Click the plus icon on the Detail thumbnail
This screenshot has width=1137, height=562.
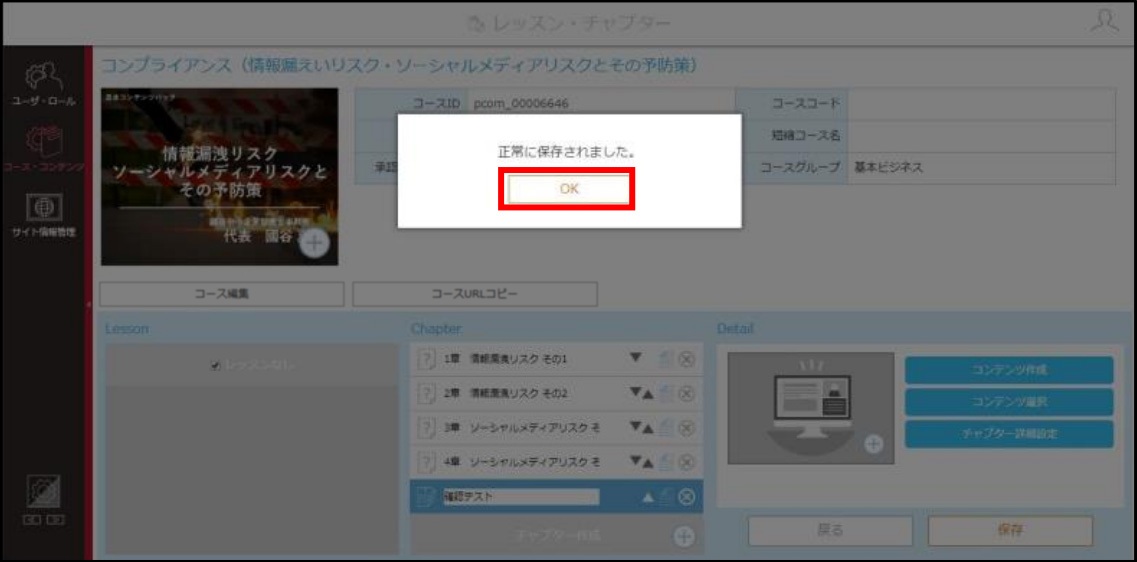coord(875,444)
